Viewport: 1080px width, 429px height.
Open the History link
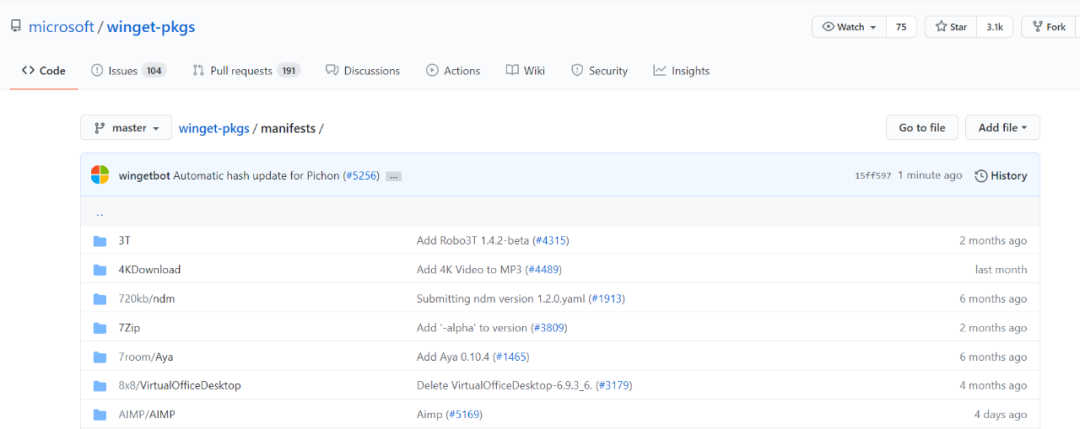(x=1001, y=176)
